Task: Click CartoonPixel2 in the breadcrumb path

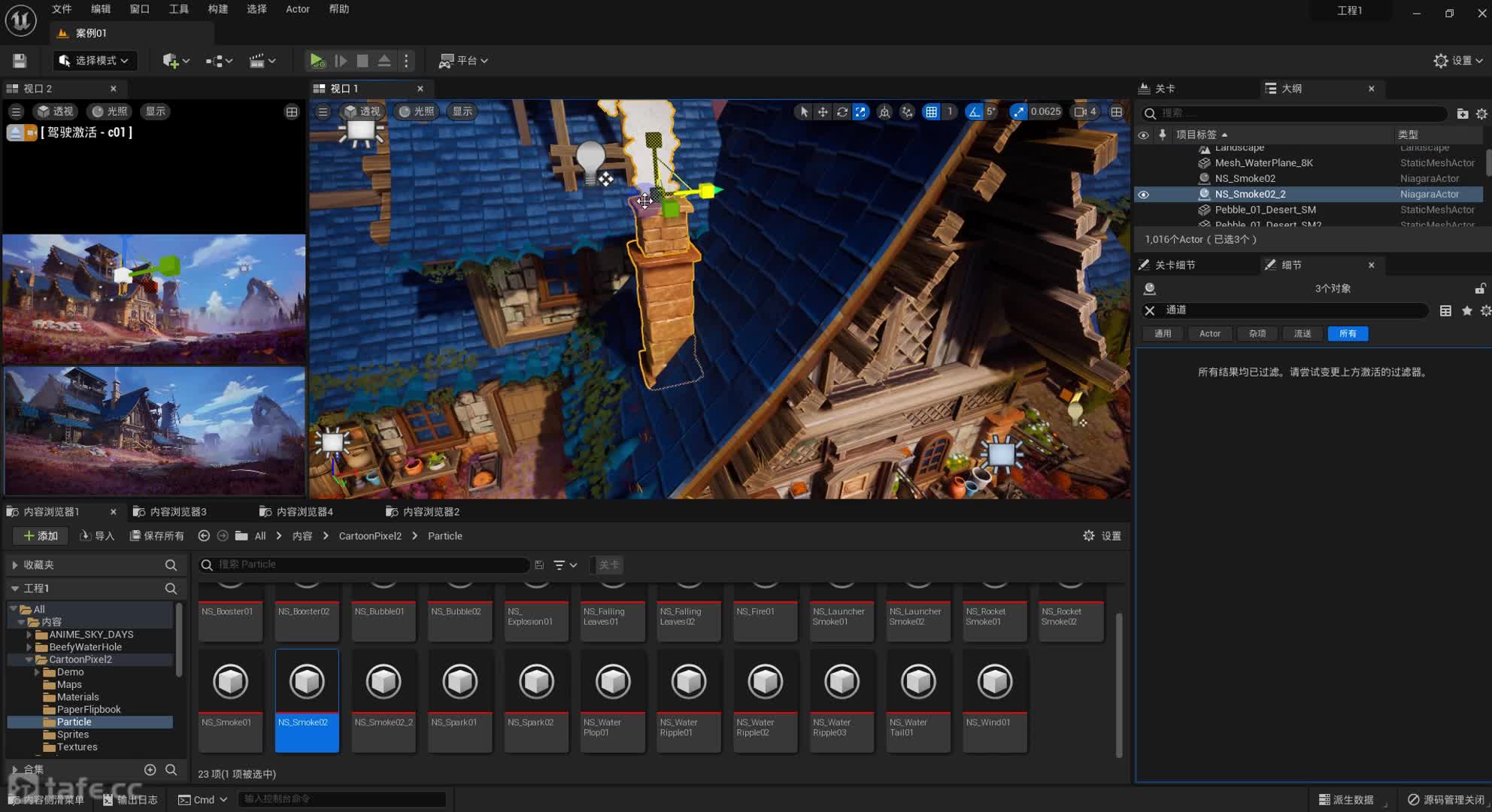Action: pyautogui.click(x=370, y=536)
